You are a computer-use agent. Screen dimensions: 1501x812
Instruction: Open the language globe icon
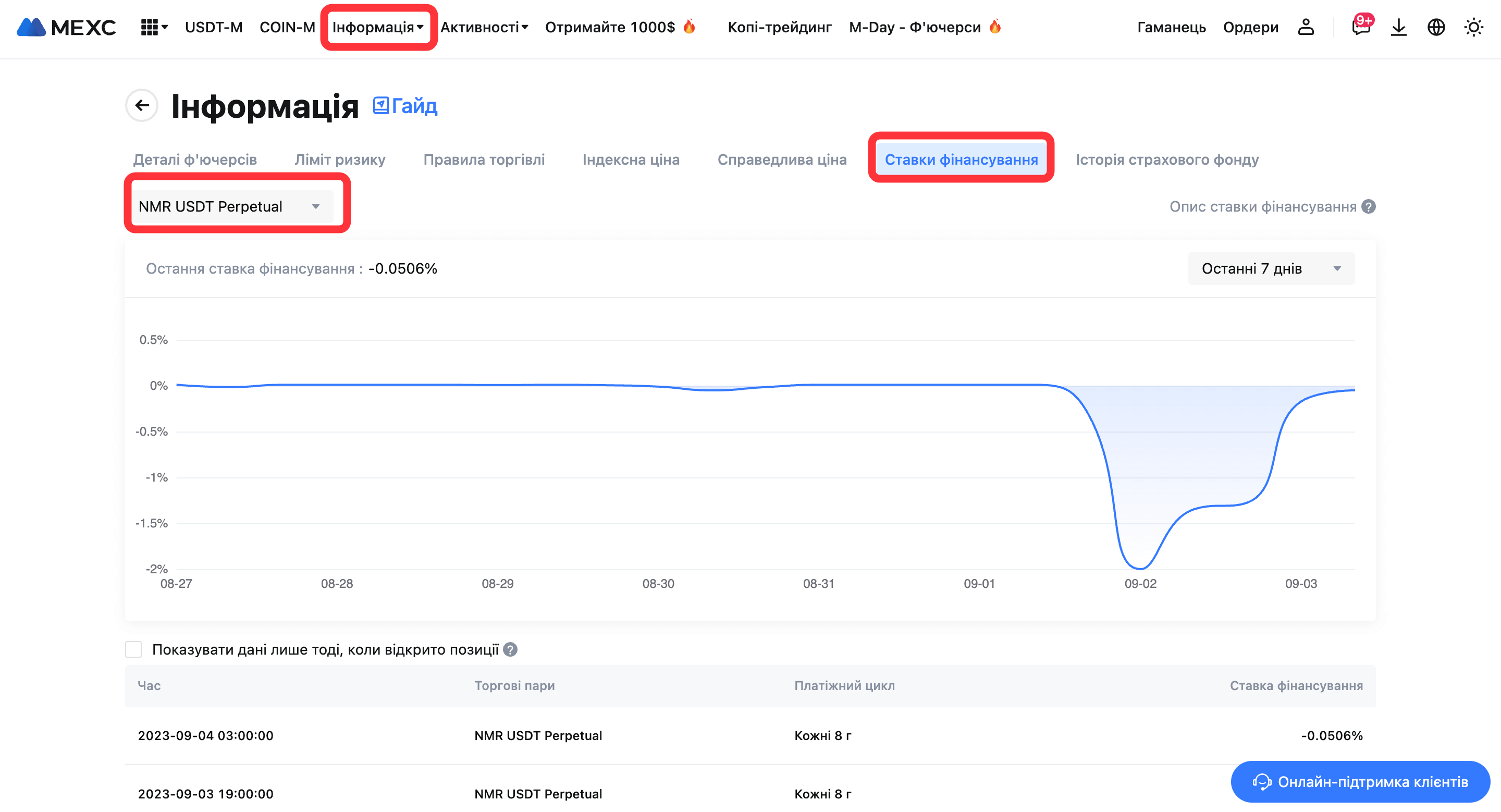coord(1436,28)
